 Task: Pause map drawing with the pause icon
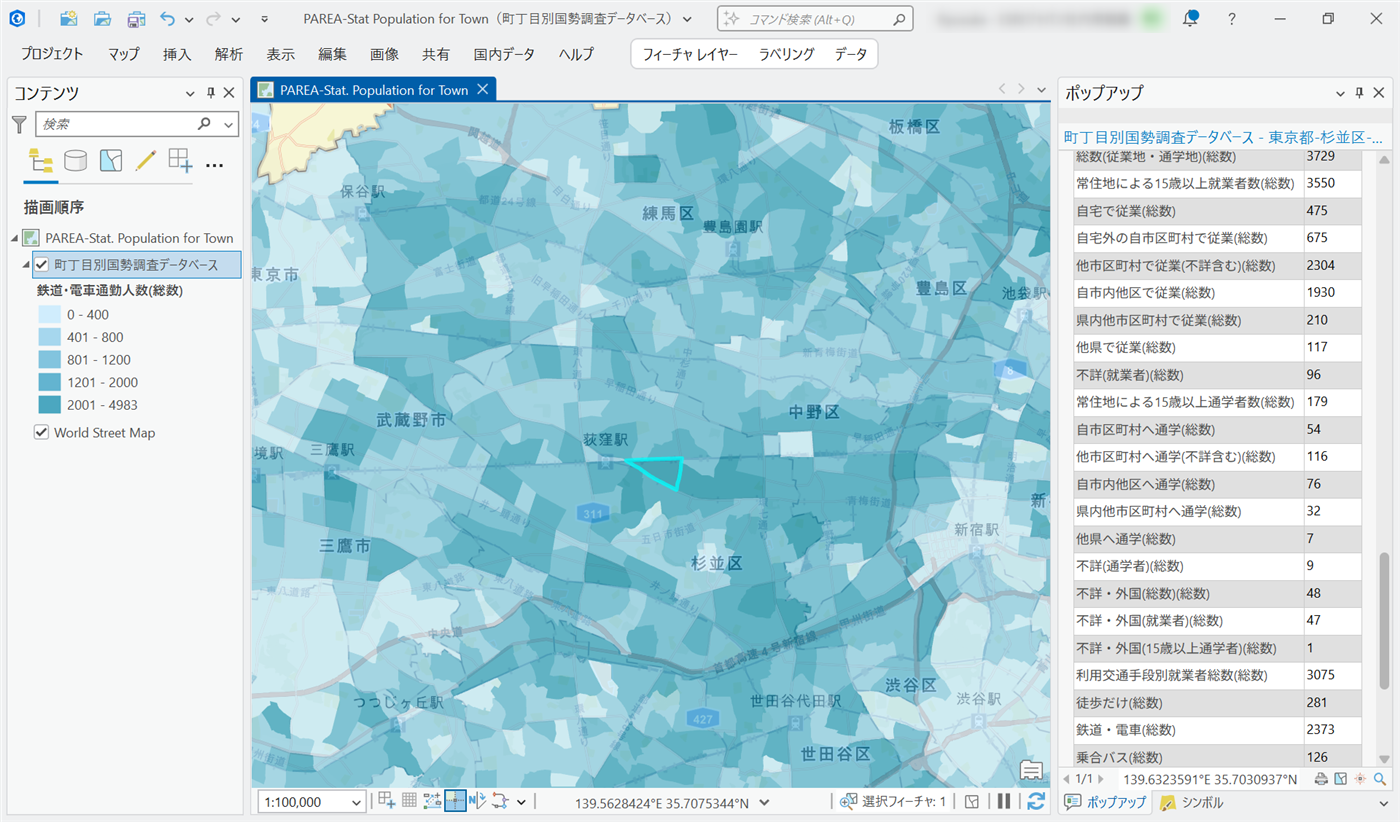(1004, 801)
